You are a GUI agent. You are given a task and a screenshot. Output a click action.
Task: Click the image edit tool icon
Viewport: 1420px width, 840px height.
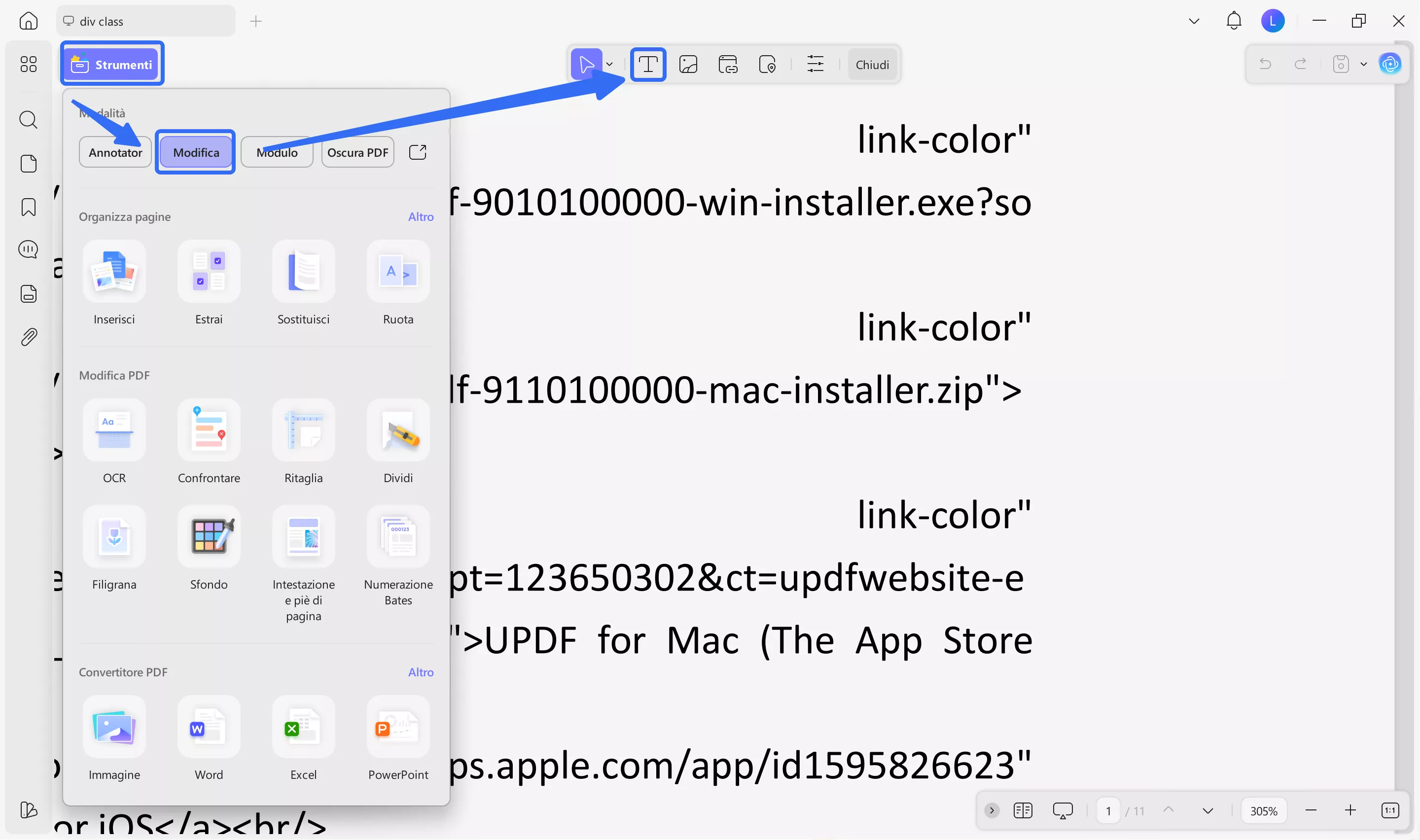[x=688, y=65]
